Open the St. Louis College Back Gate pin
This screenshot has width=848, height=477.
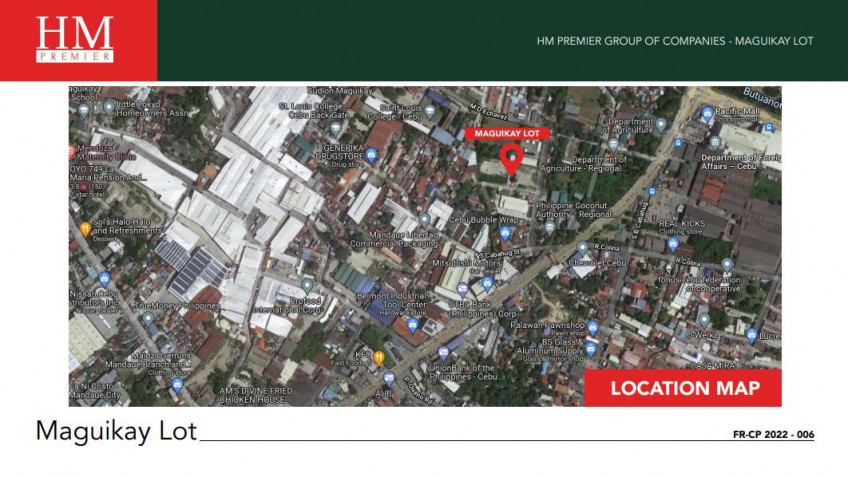(335, 129)
